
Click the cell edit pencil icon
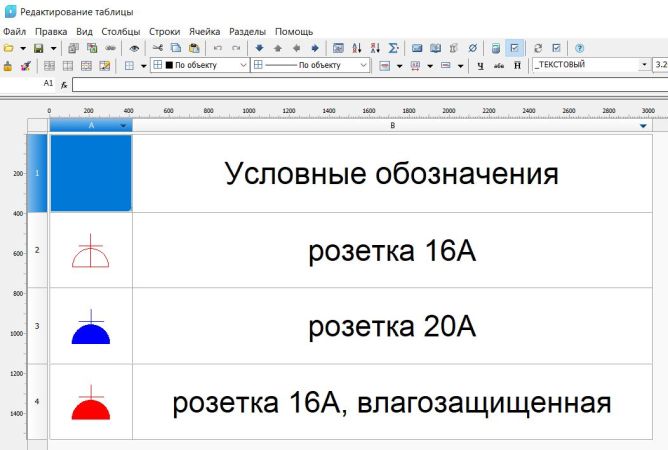point(104,66)
